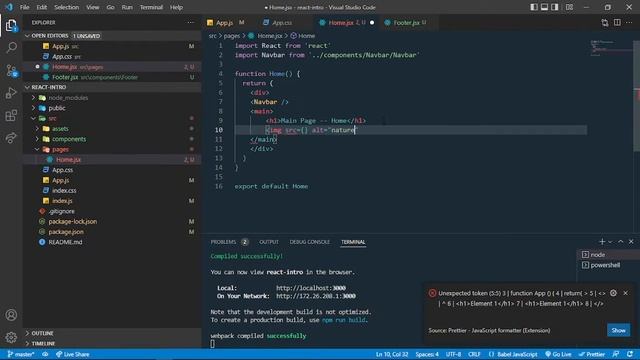The height and width of the screenshot is (360, 640).
Task: Collapse the Open Editors section
Action: [x=28, y=36]
